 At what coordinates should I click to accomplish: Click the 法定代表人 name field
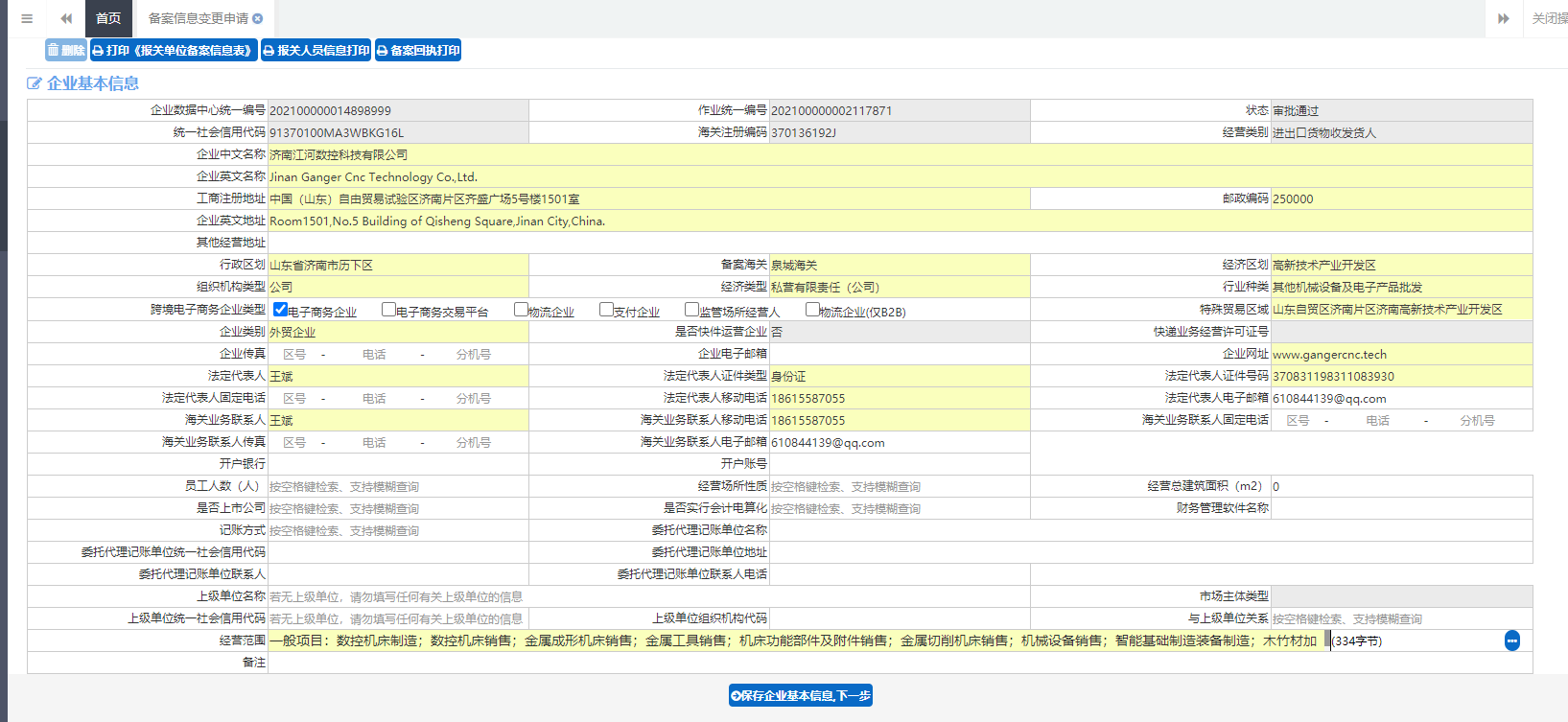click(398, 376)
